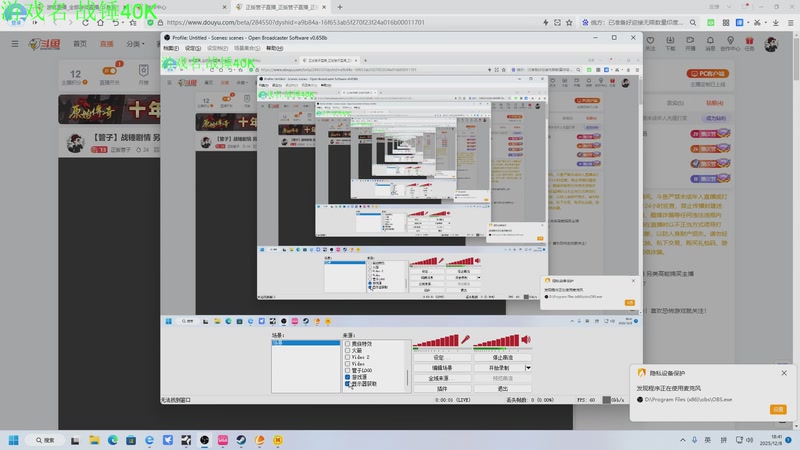This screenshot has width=800, height=450.
Task: Click the browser undo-close arrow icon
Action: click(x=116, y=22)
